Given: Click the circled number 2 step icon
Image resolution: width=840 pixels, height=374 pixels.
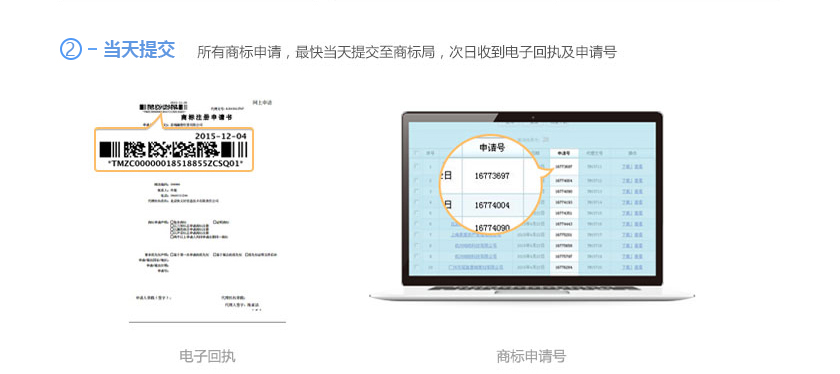Looking at the screenshot, I should point(71,50).
